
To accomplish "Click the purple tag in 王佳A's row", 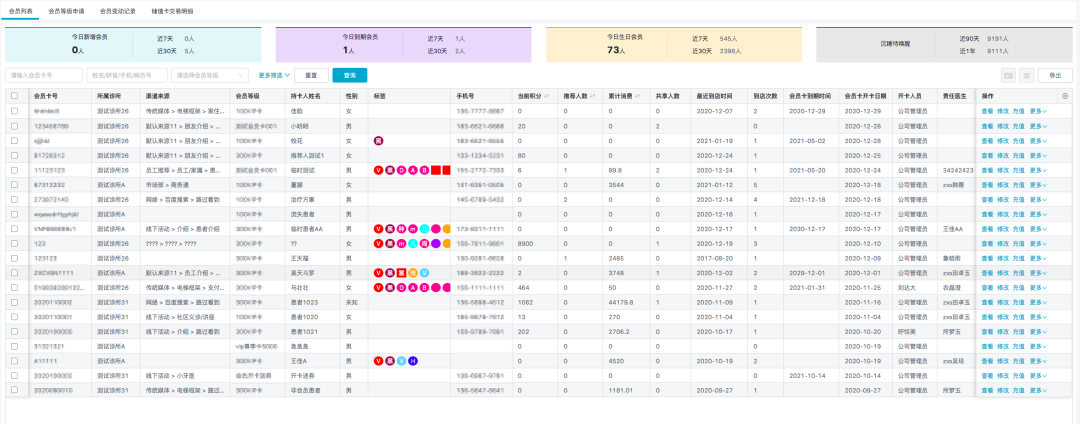I will pyautogui.click(x=390, y=361).
